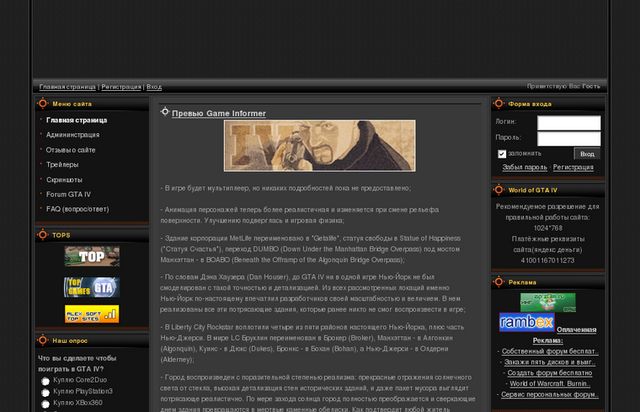Click the Реклама block crosshair icon

(x=498, y=282)
